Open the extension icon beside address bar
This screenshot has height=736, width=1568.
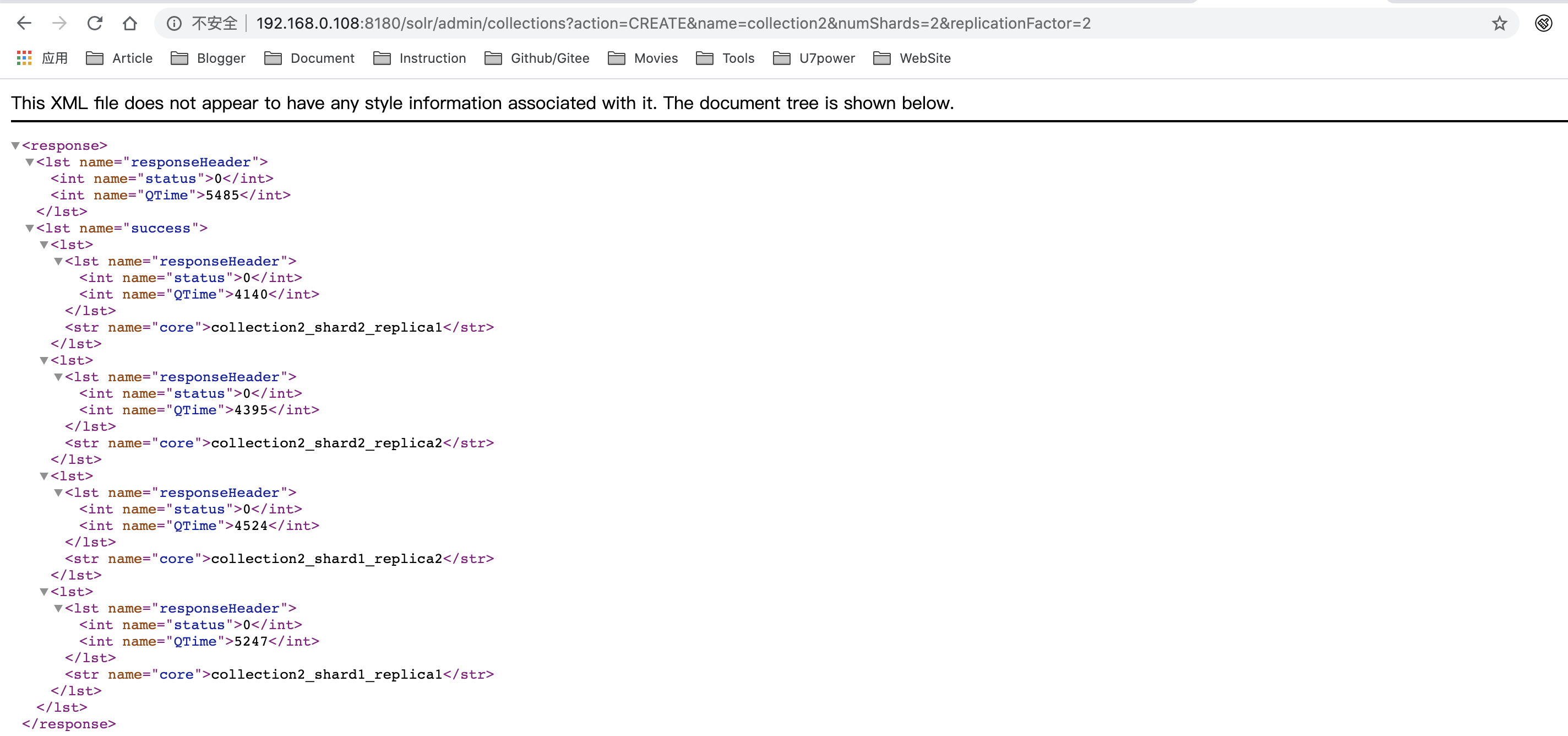(x=1543, y=23)
